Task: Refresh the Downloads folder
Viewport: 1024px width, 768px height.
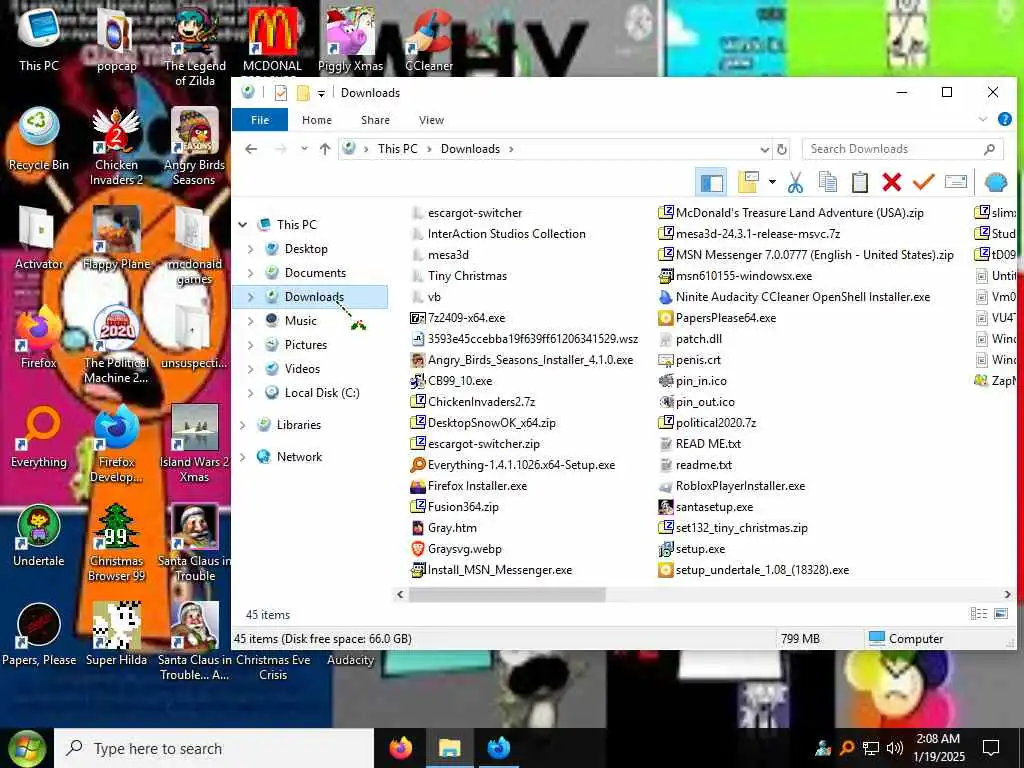Action: coord(782,150)
